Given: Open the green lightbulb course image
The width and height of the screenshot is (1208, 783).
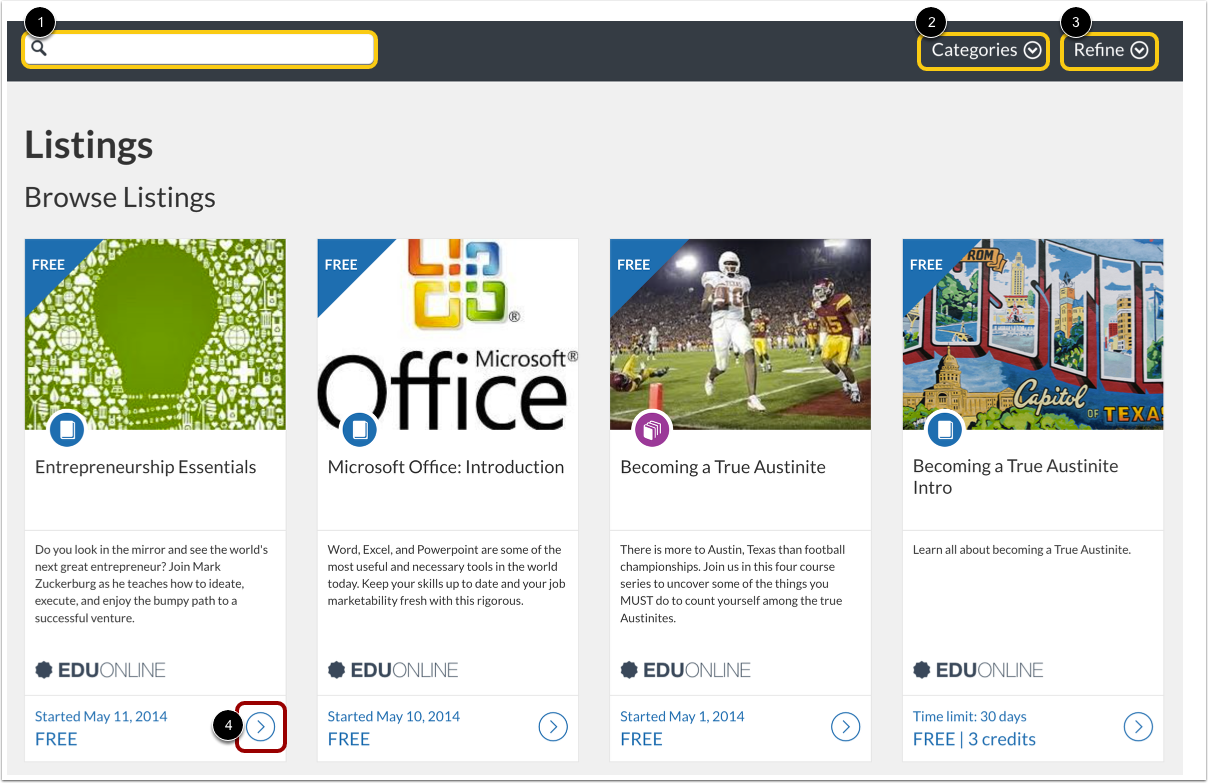Looking at the screenshot, I should click(155, 334).
